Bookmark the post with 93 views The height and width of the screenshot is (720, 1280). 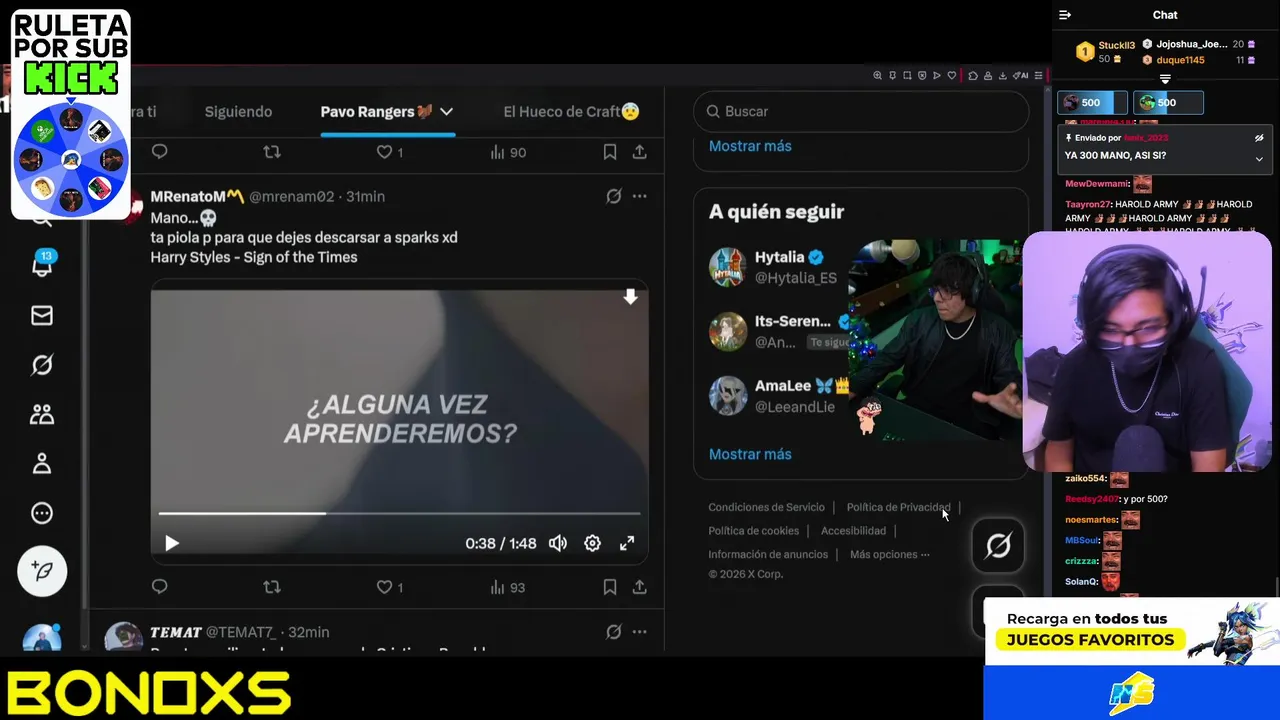[610, 587]
